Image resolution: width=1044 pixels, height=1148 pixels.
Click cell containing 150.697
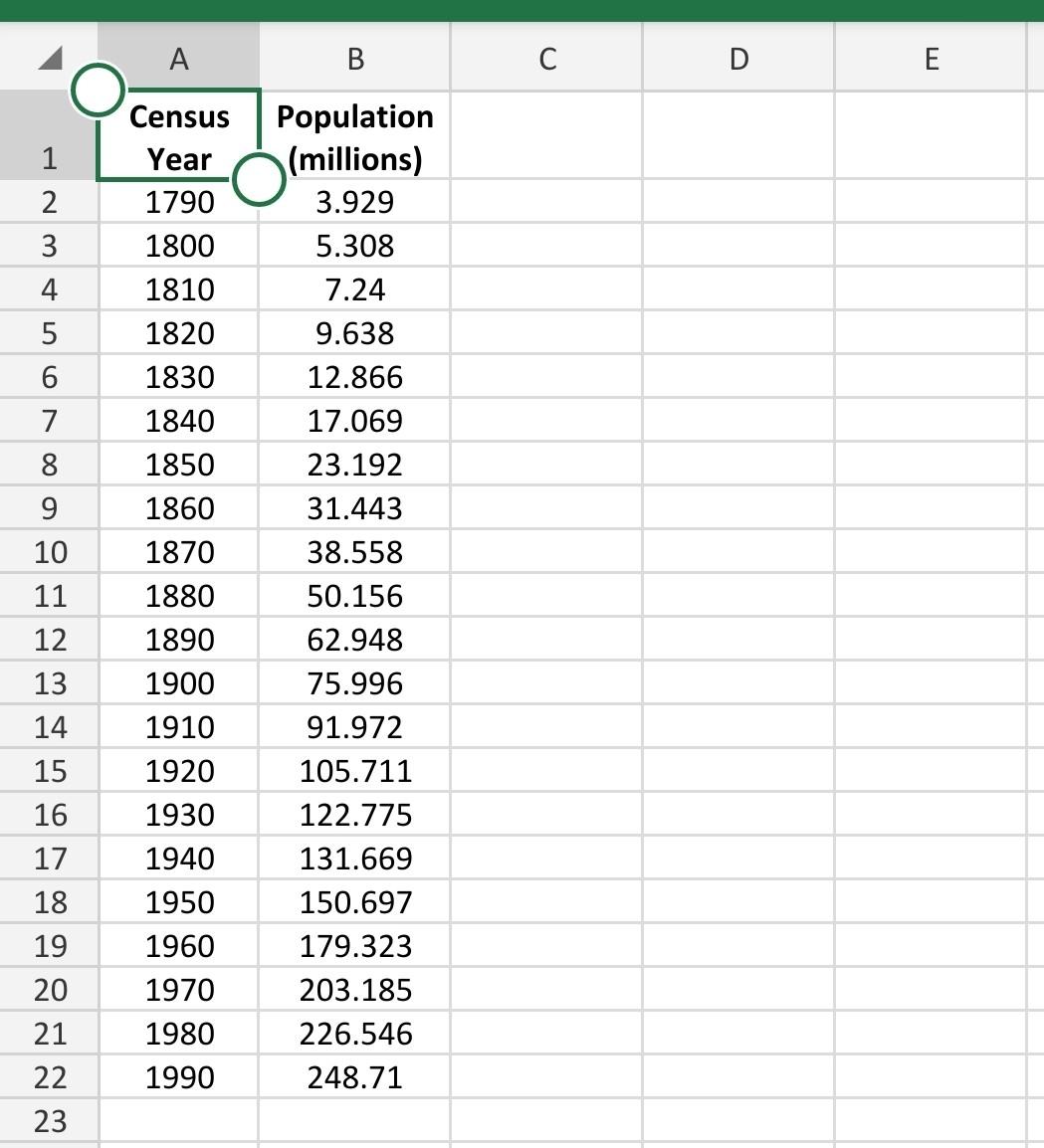[x=354, y=902]
